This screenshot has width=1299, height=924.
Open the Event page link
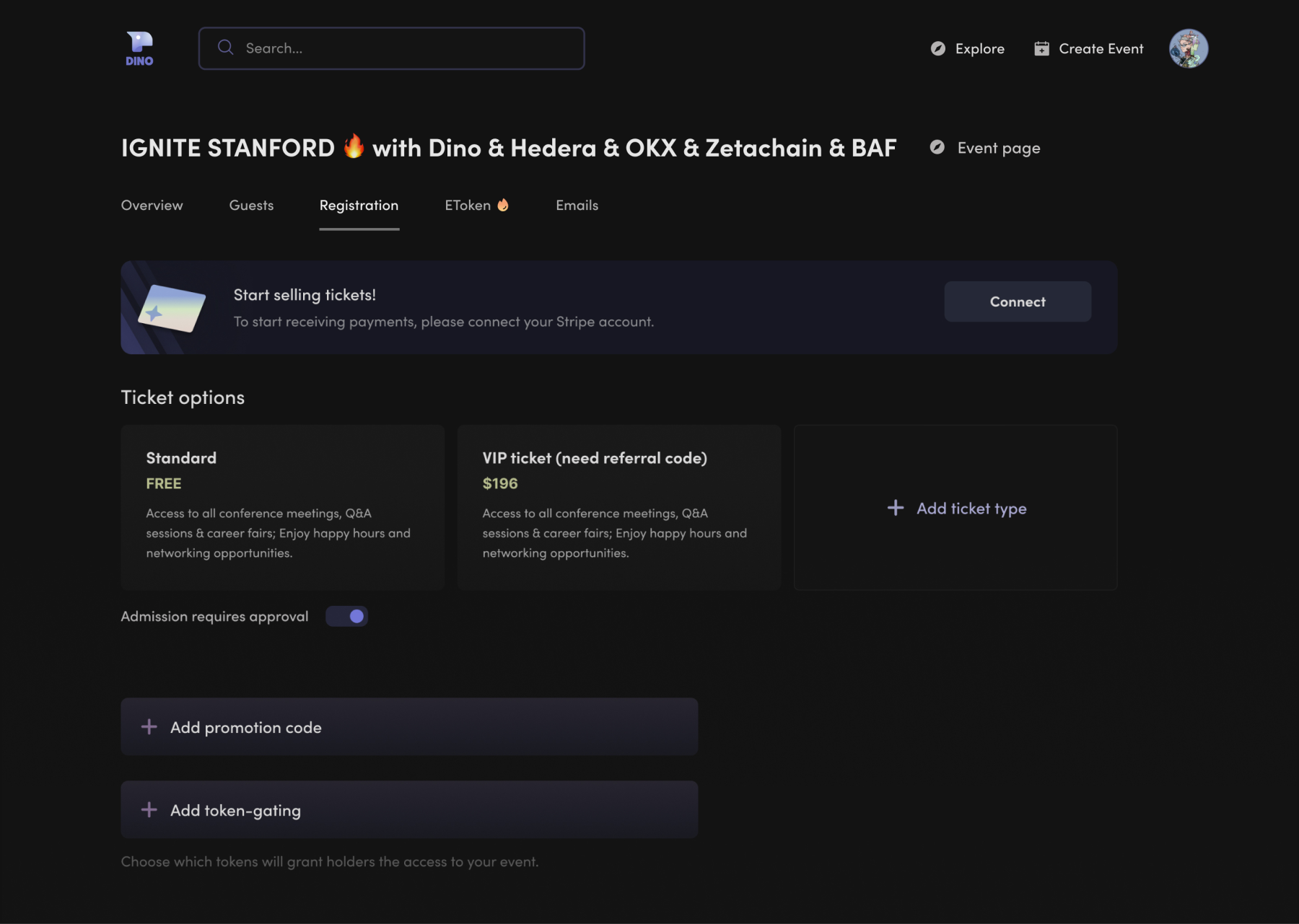[x=998, y=148]
